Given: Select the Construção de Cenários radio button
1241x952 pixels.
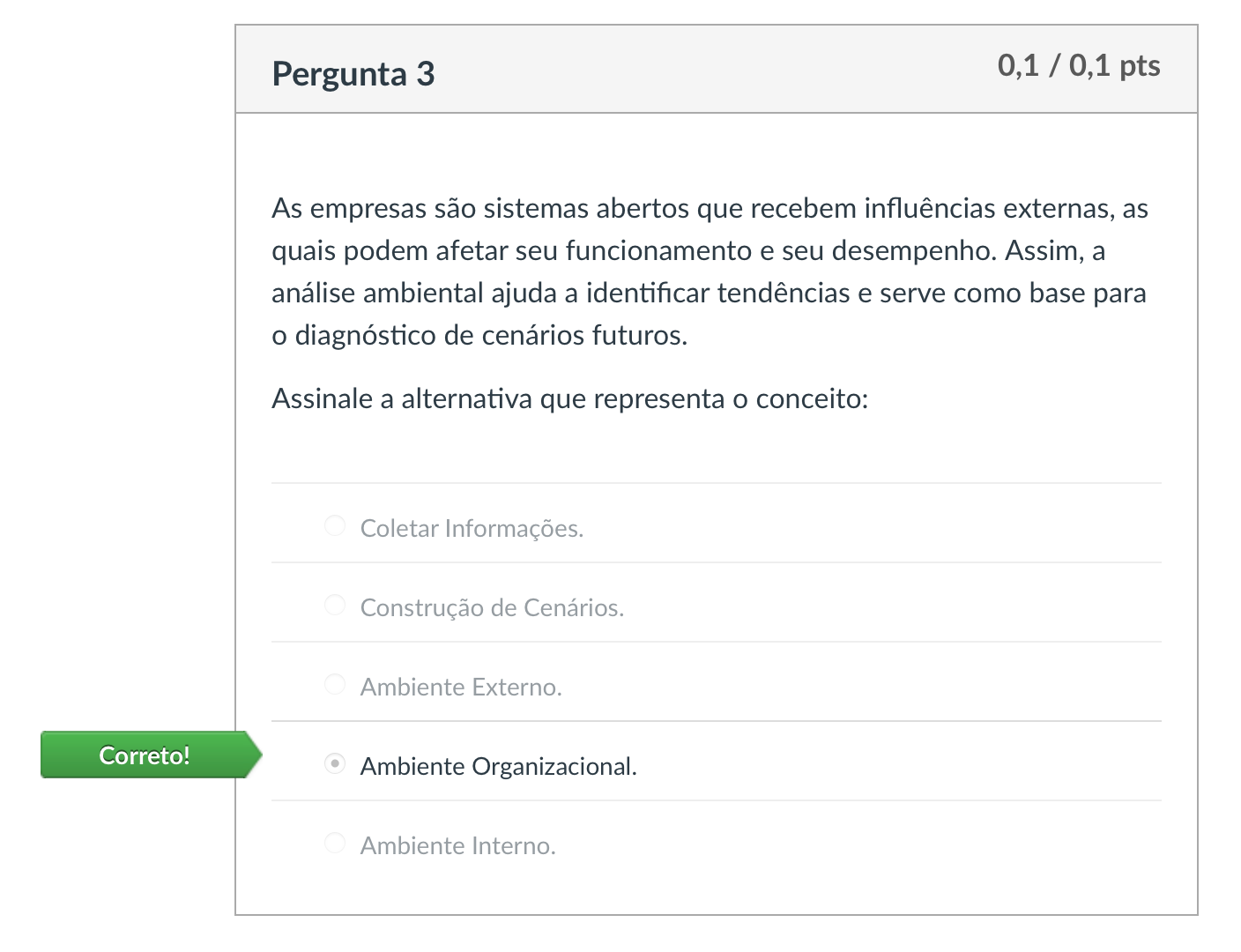Looking at the screenshot, I should pyautogui.click(x=335, y=606).
